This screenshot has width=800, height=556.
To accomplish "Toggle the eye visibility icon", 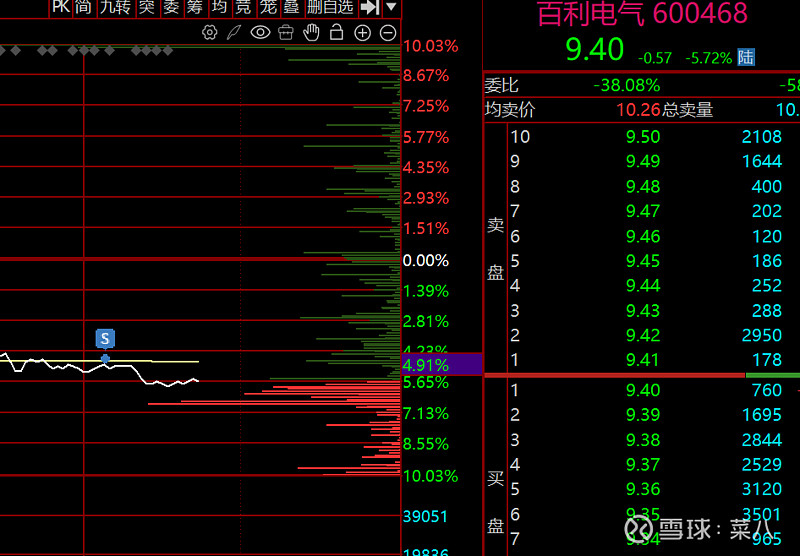I will (x=260, y=33).
